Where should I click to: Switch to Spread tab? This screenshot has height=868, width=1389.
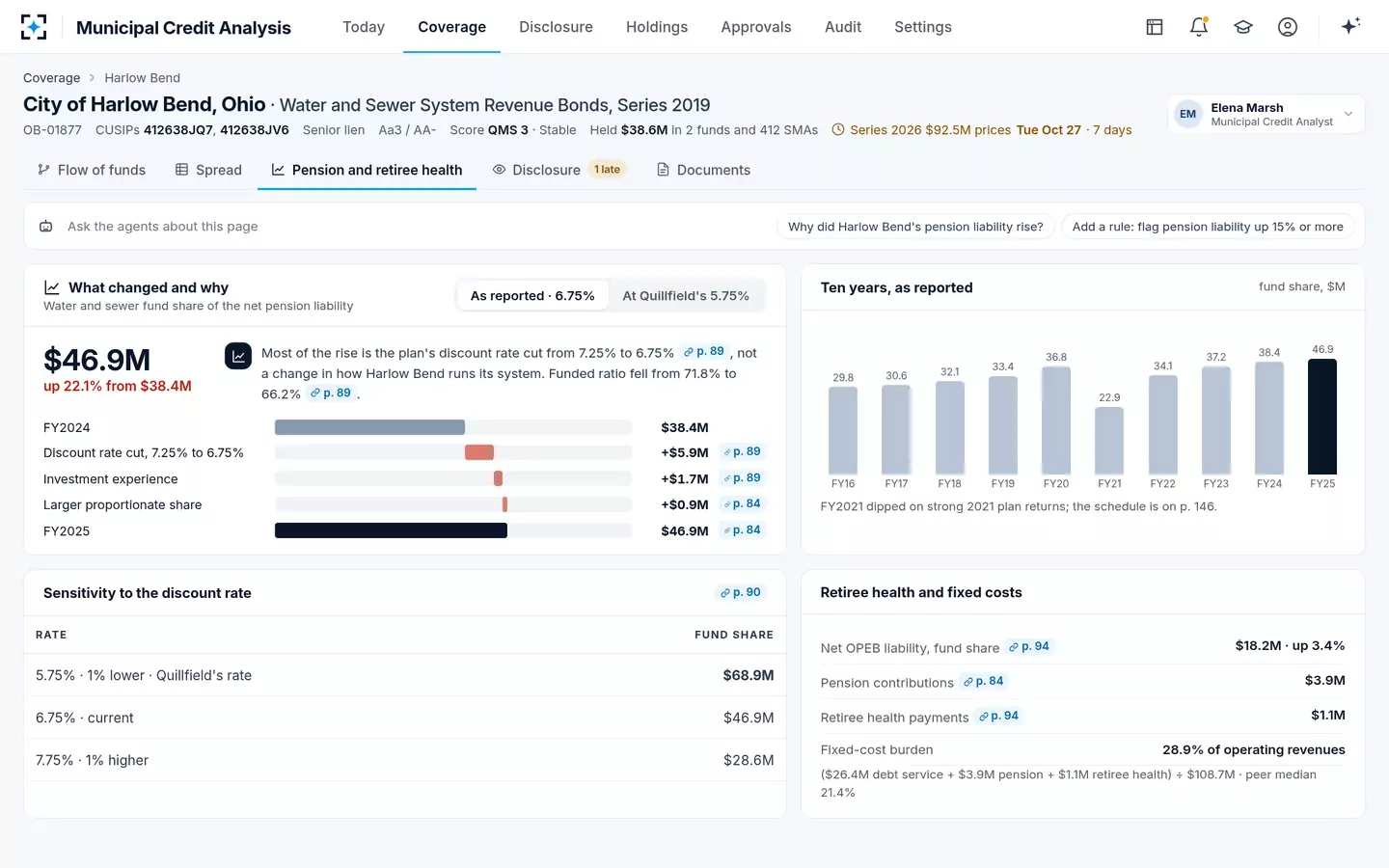[208, 170]
